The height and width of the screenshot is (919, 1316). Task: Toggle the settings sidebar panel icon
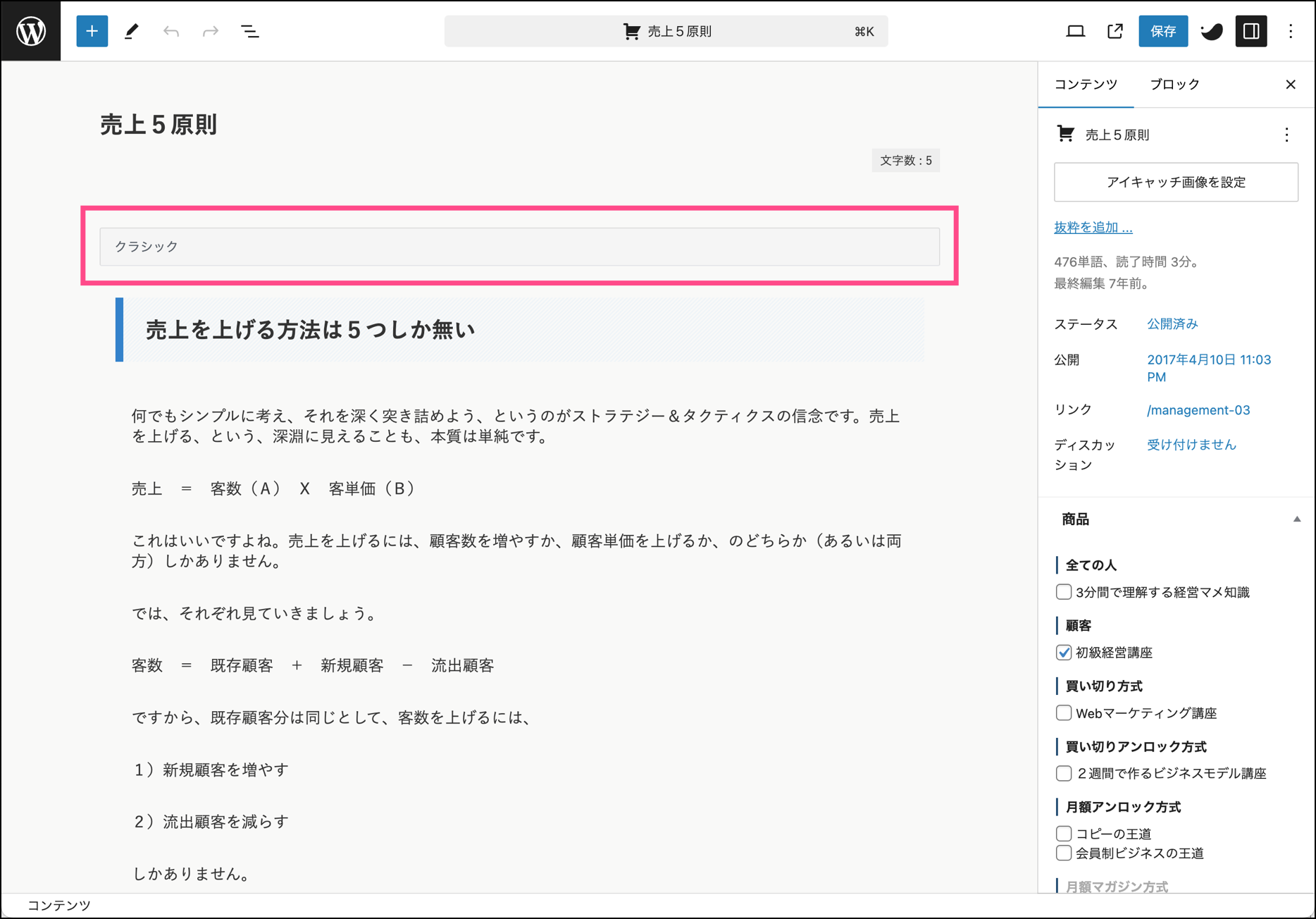pyautogui.click(x=1251, y=31)
